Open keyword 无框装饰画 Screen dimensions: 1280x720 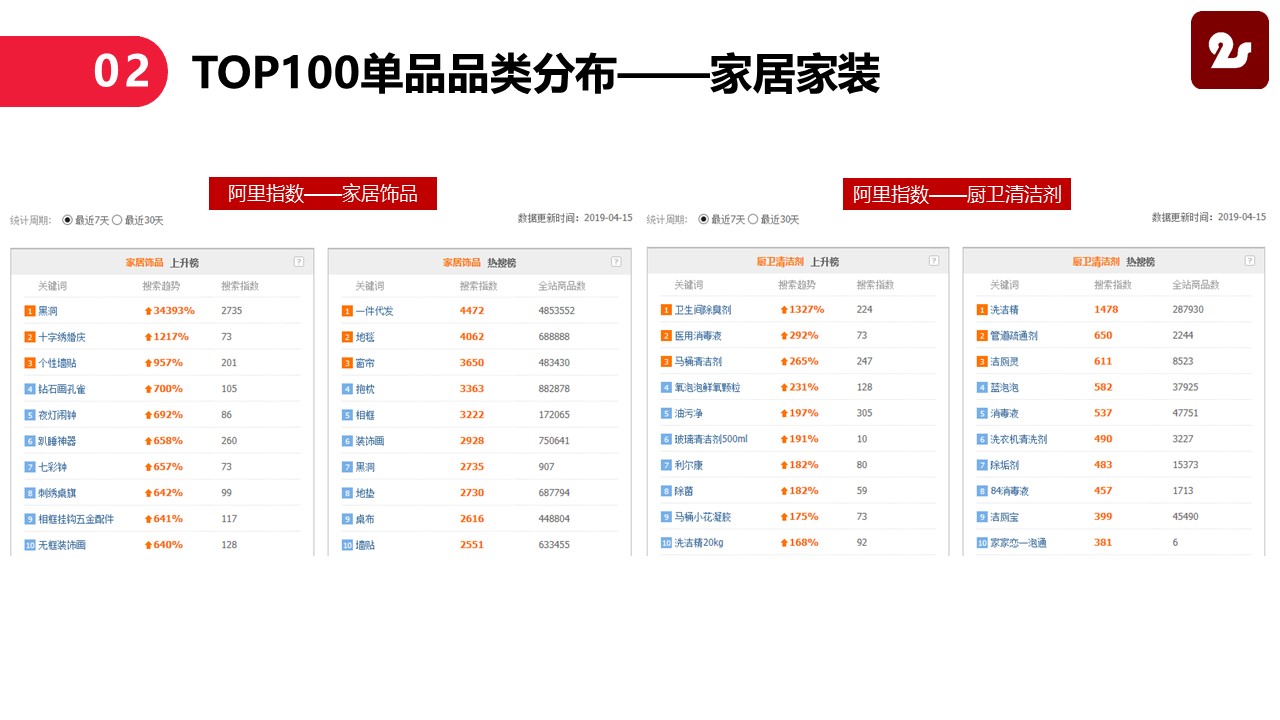[x=62, y=545]
